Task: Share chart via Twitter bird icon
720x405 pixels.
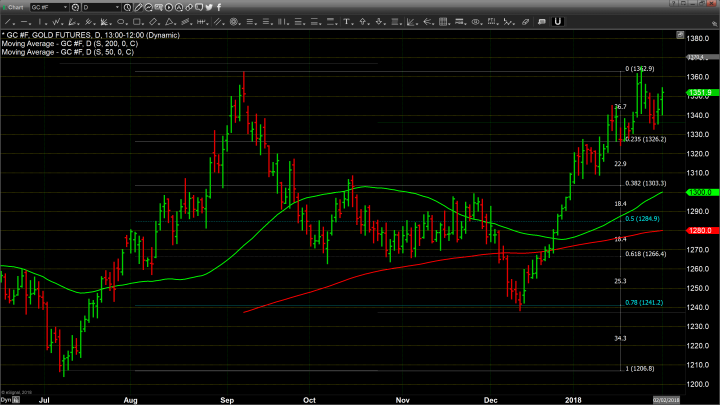Action: click(209, 7)
